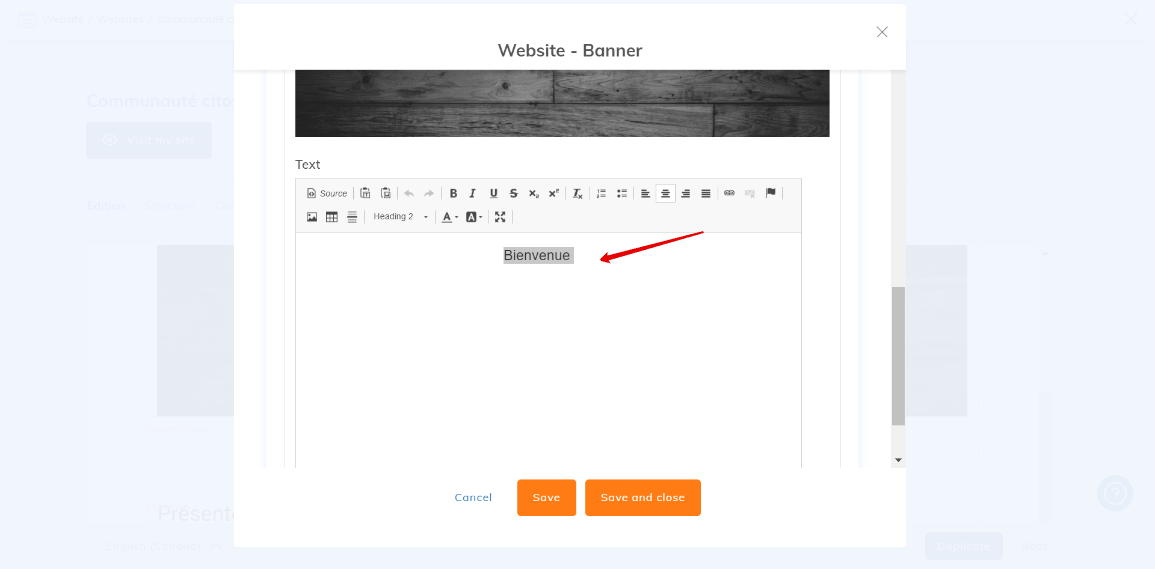Toggle italic formatting

473,193
